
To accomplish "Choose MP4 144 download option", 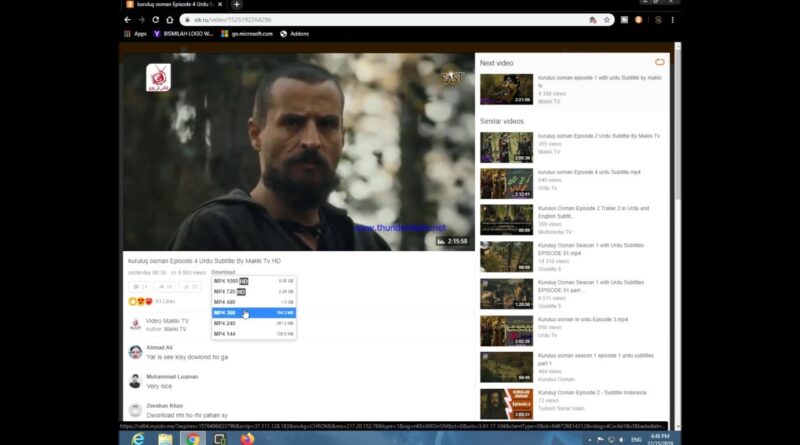I will (254, 334).
